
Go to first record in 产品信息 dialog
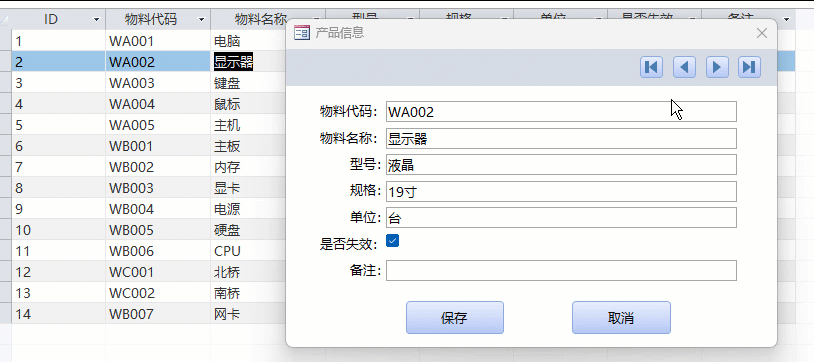(651, 67)
